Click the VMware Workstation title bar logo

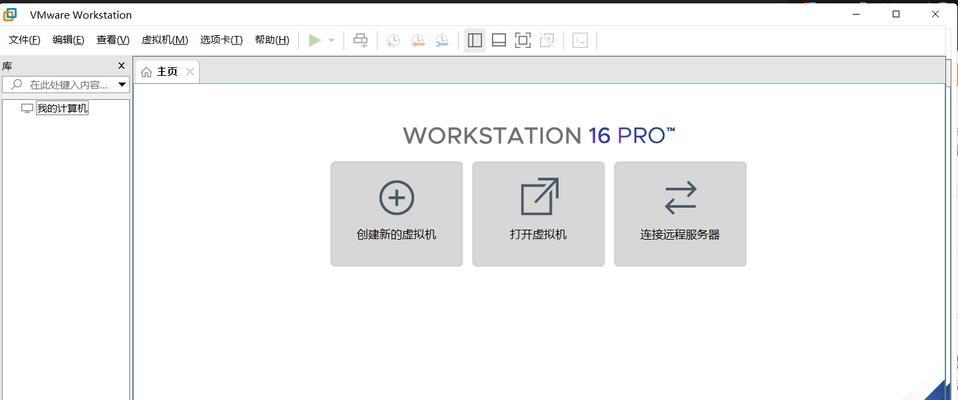pos(10,14)
